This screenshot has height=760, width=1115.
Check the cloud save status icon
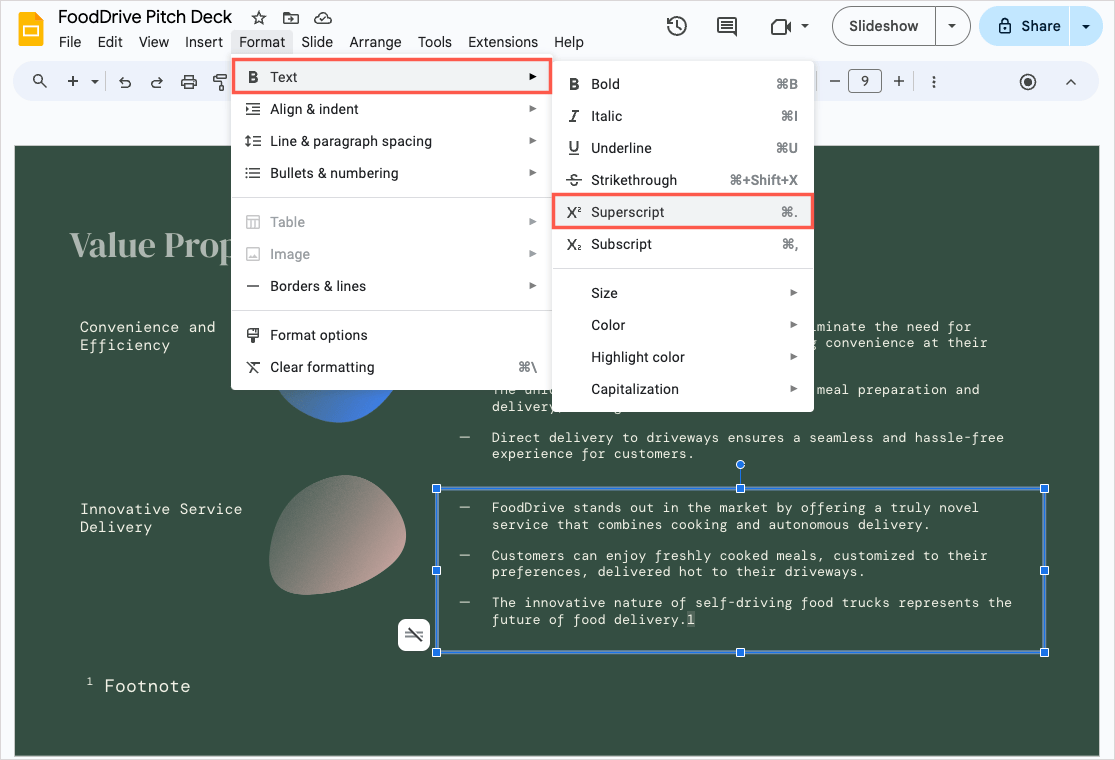(x=323, y=18)
